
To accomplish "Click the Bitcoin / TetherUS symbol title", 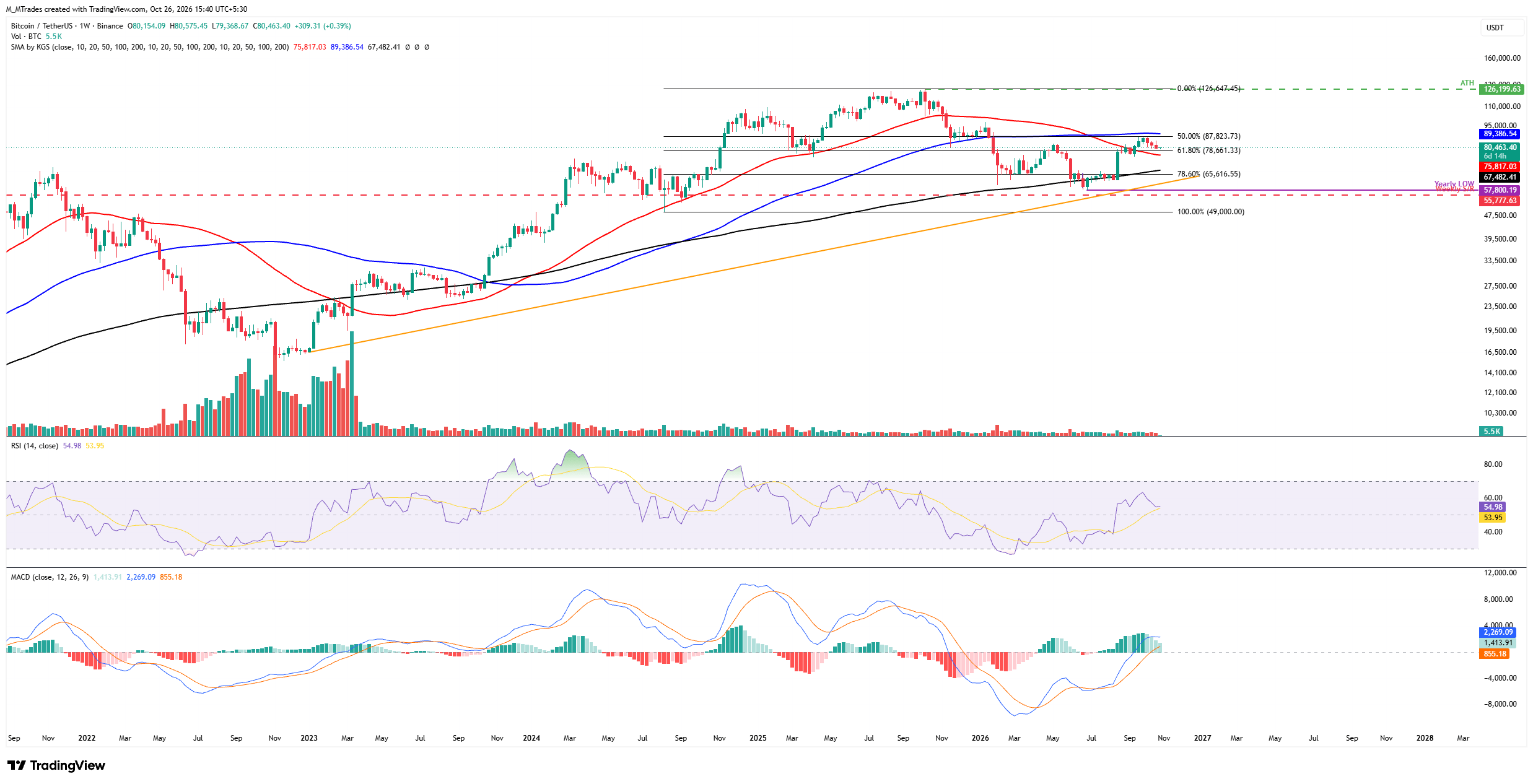I will 41,26.
